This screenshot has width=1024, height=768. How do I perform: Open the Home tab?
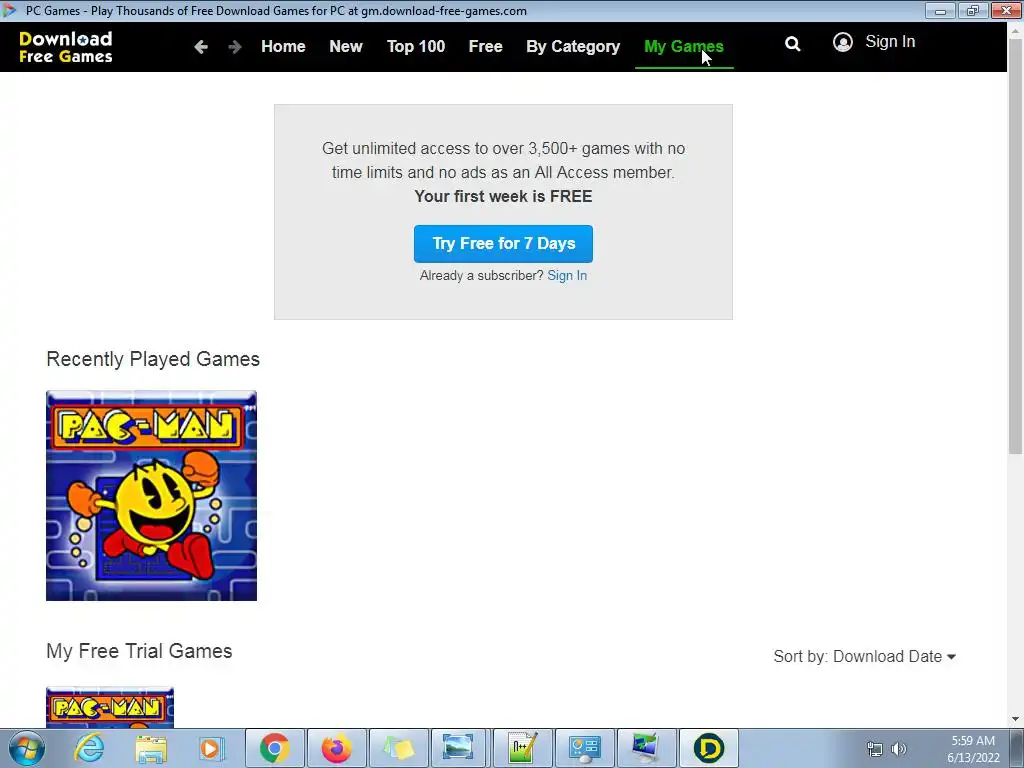pos(283,46)
